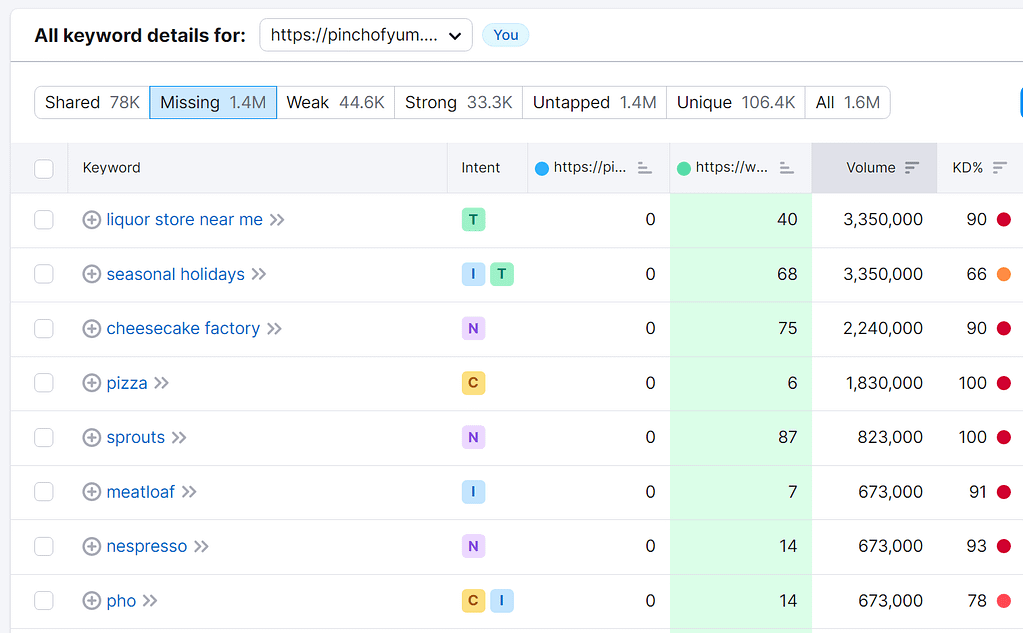Click the KD% column sort icon
The image size is (1023, 633).
[1001, 168]
